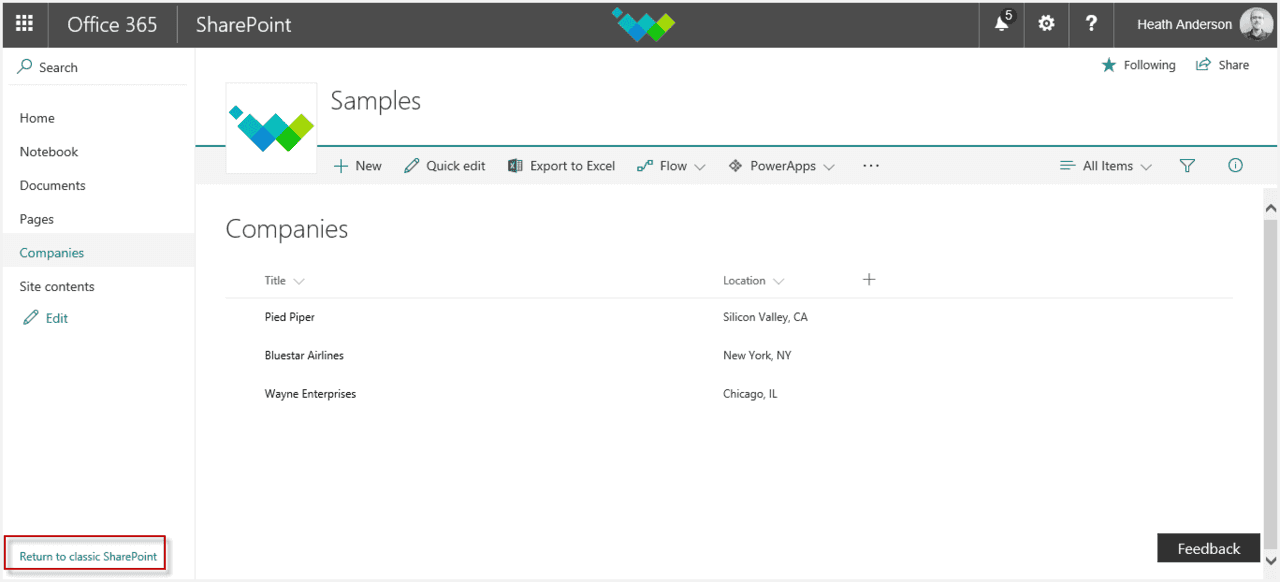Add a column with plus icon

pyautogui.click(x=869, y=279)
